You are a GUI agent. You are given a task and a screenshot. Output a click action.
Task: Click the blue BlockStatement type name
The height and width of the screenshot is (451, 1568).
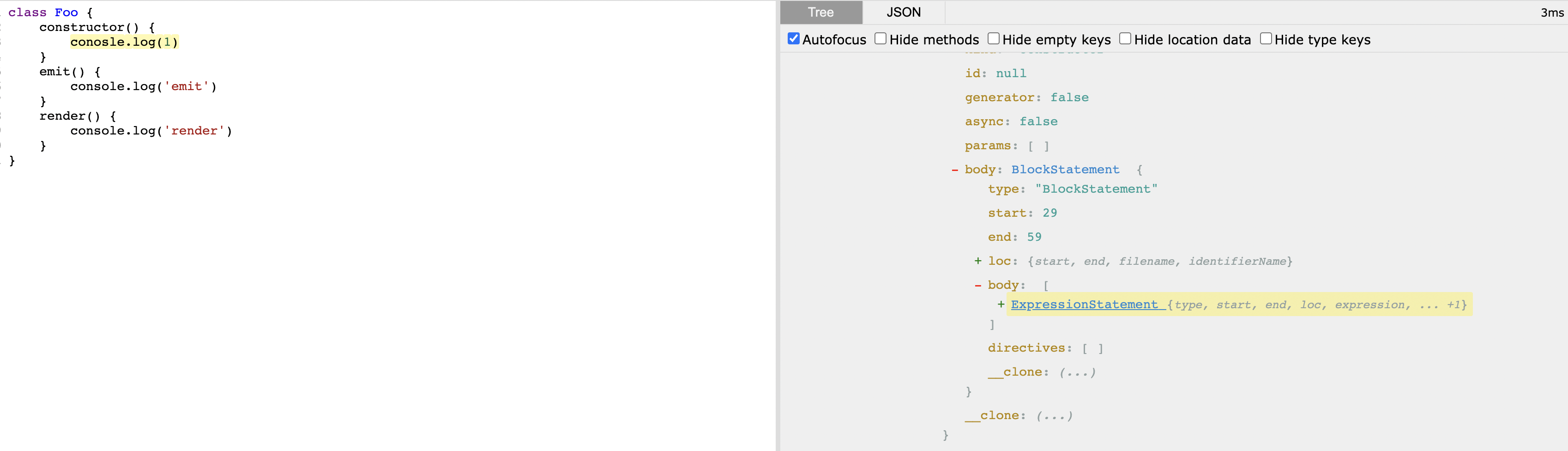tap(1065, 170)
